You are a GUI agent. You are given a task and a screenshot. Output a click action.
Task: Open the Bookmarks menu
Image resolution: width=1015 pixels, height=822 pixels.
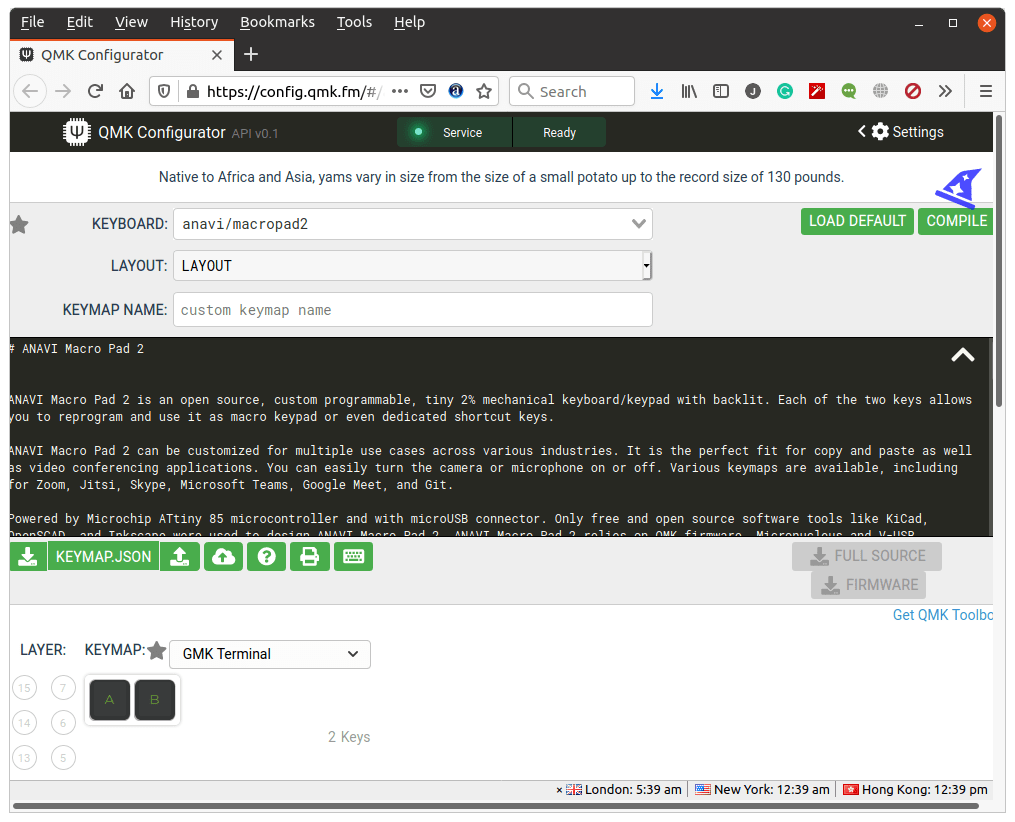277,22
